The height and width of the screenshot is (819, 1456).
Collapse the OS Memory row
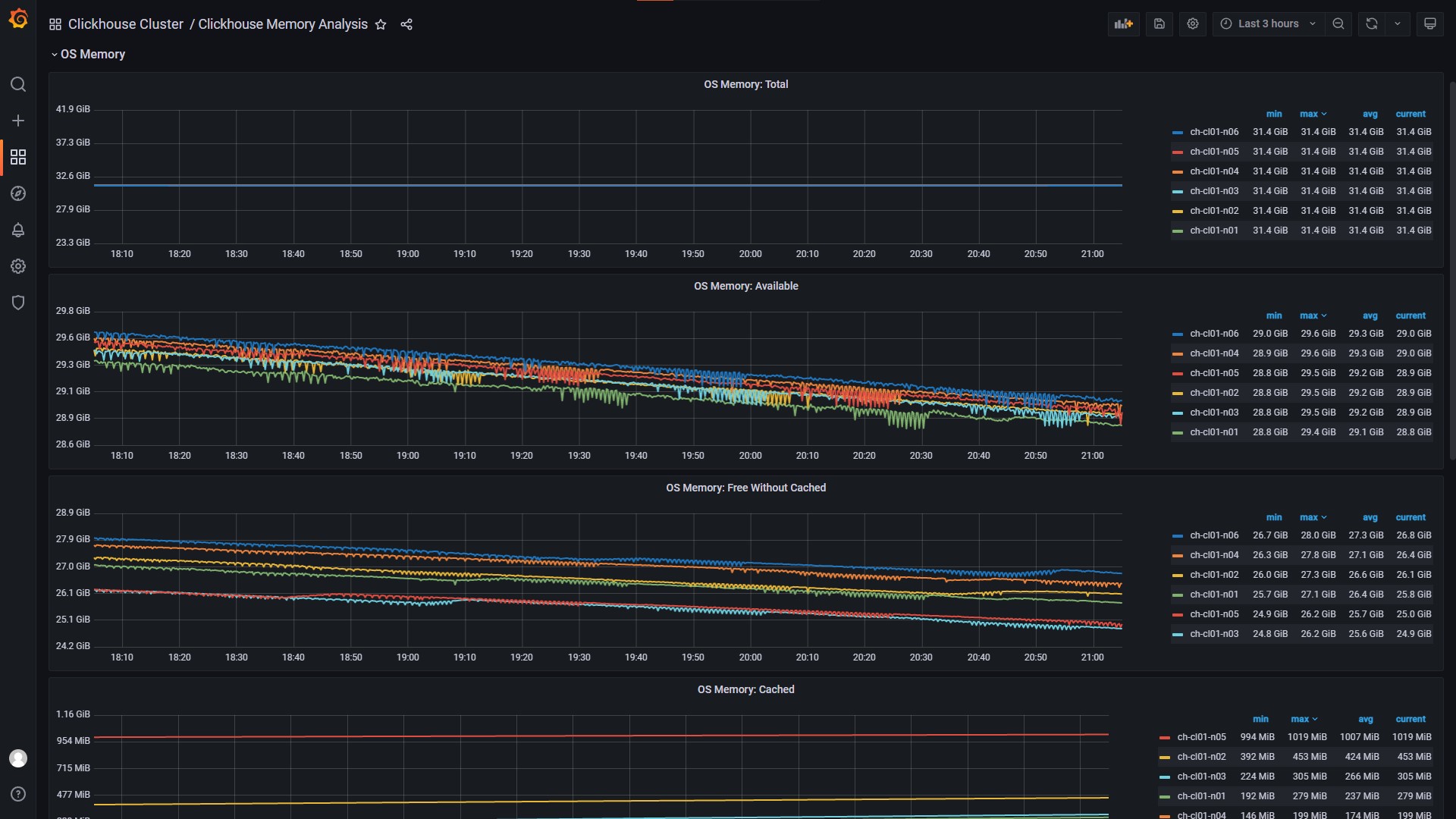(92, 55)
